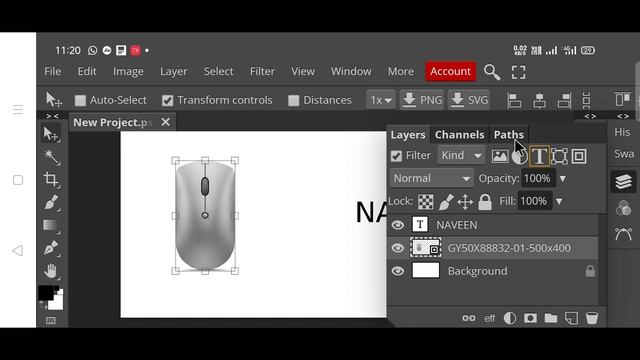Click align left edges icon
This screenshot has height=360, width=640.
point(514,100)
